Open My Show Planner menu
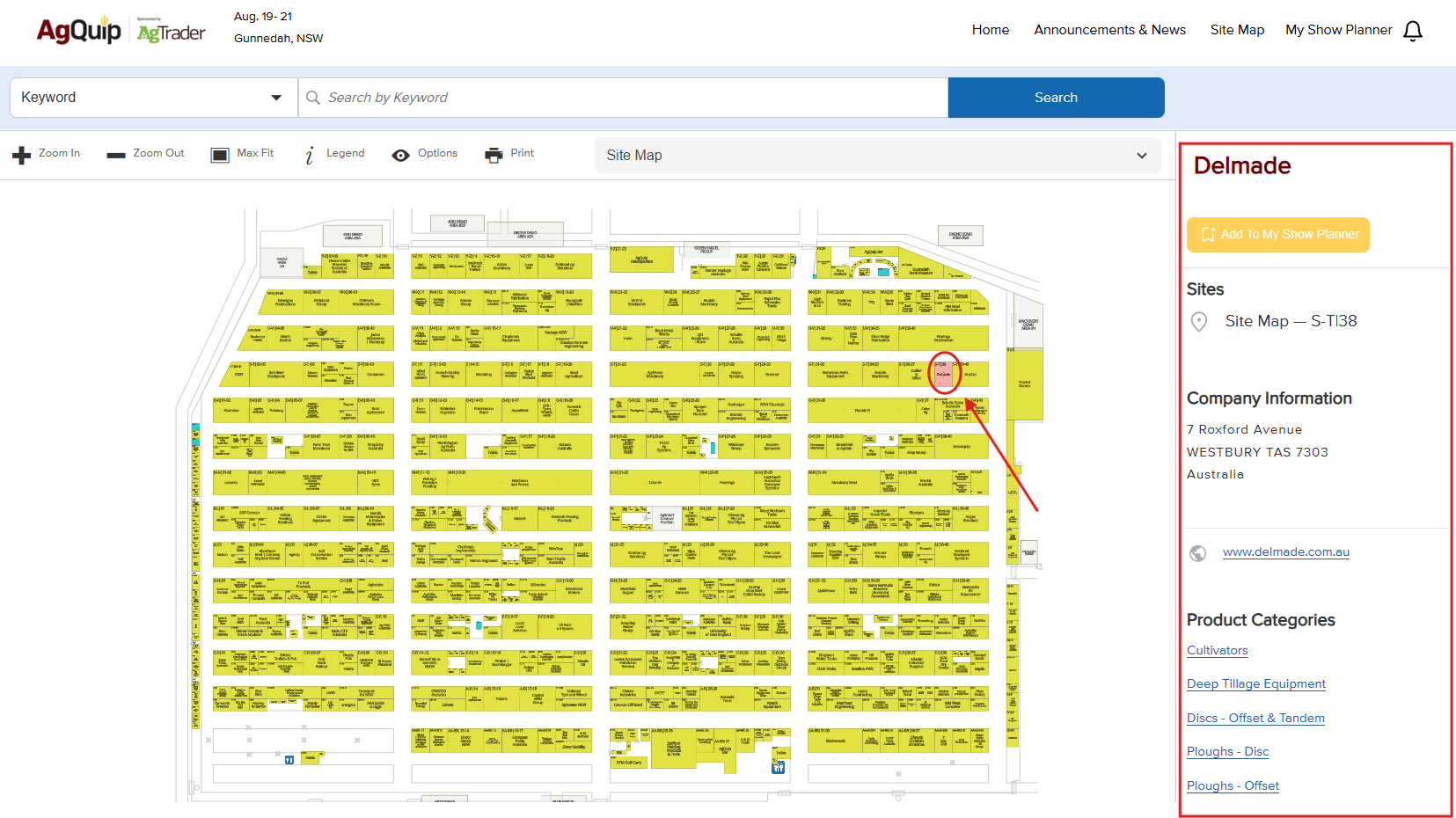This screenshot has height=818, width=1456. pyautogui.click(x=1338, y=30)
